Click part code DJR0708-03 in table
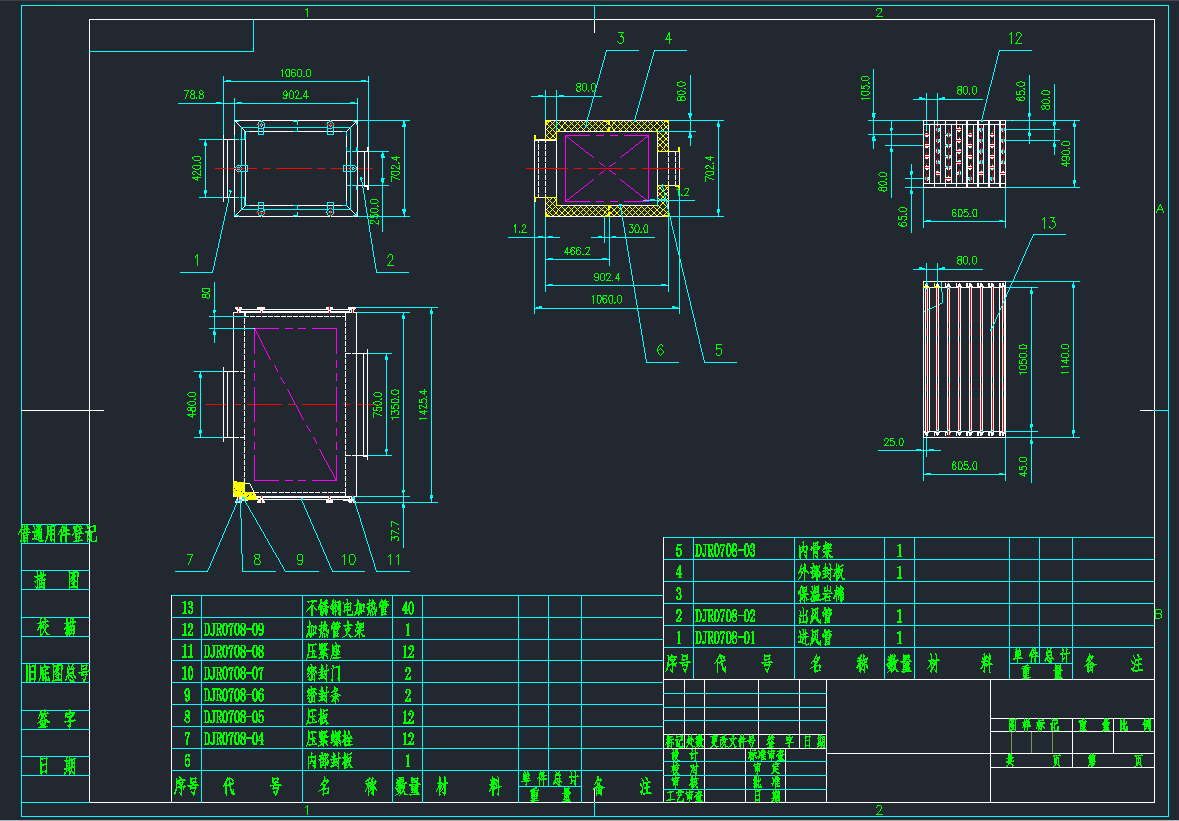This screenshot has width=1179, height=821. click(x=725, y=550)
